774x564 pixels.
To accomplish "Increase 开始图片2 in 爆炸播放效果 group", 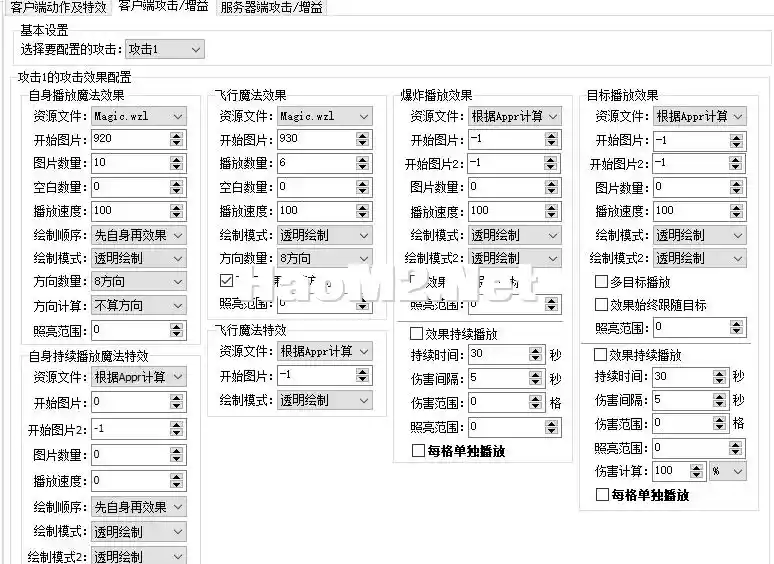I will 551,159.
